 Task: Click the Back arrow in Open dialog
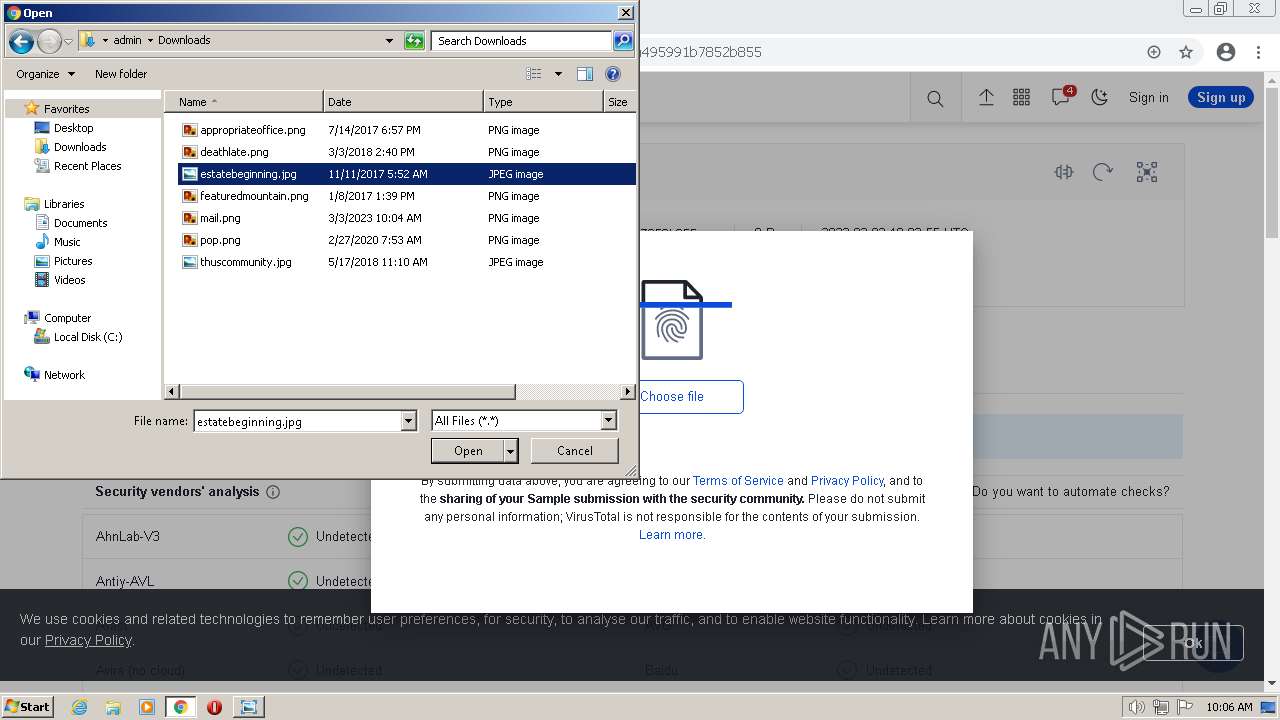click(x=20, y=41)
